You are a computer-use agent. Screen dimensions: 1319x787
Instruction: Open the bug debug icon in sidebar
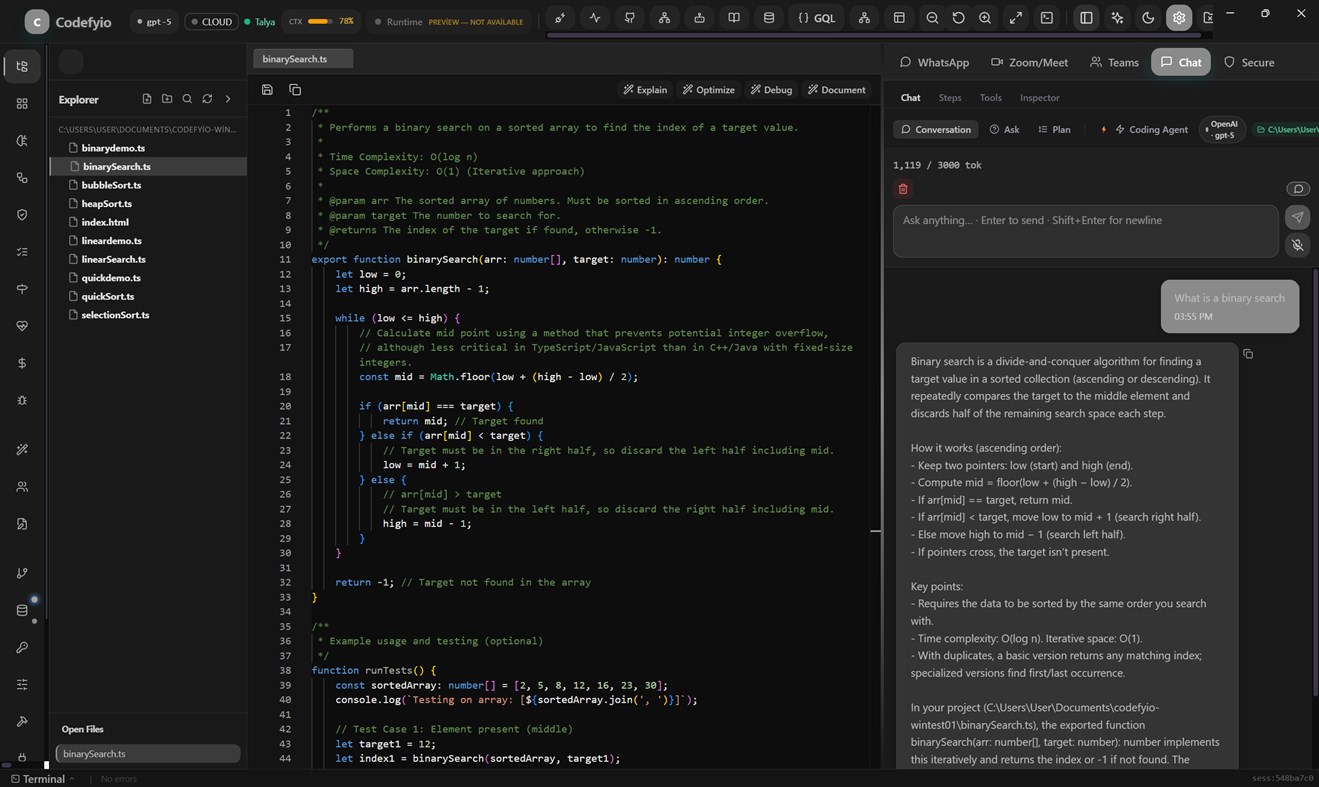coord(22,400)
